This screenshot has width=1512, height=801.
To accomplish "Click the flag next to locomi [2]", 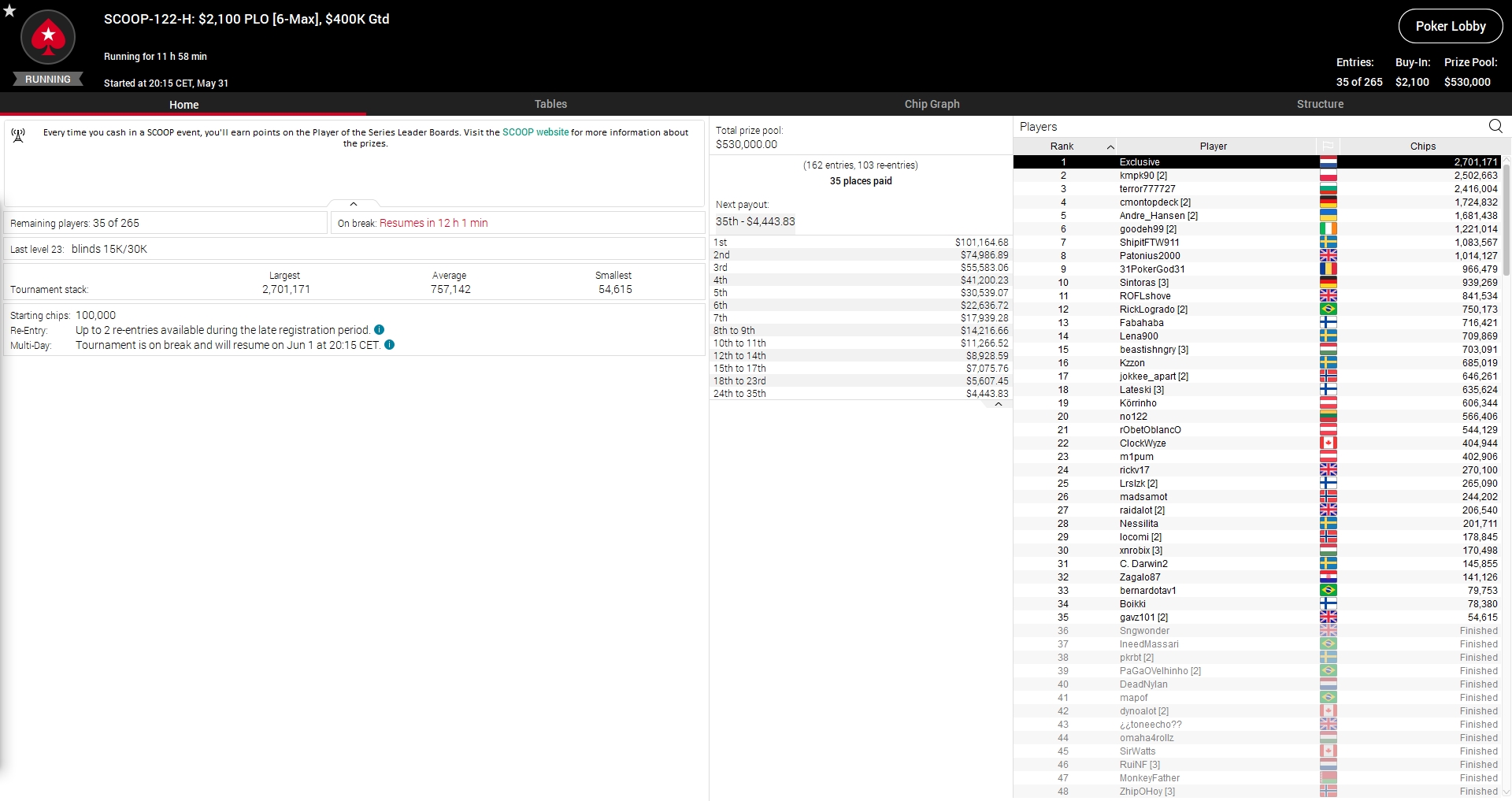I will [x=1328, y=537].
